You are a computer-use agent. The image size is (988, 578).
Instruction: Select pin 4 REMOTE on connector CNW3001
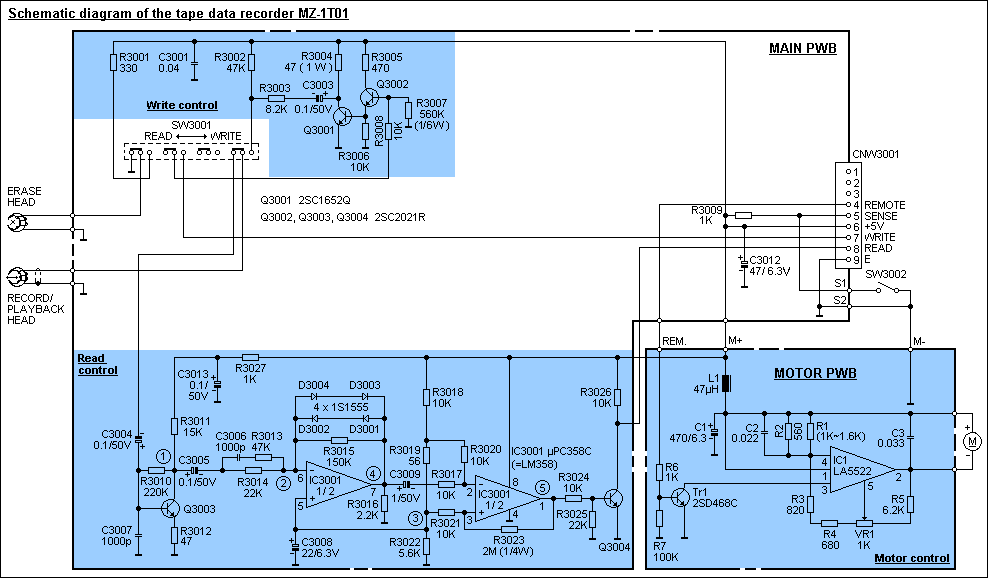[851, 204]
